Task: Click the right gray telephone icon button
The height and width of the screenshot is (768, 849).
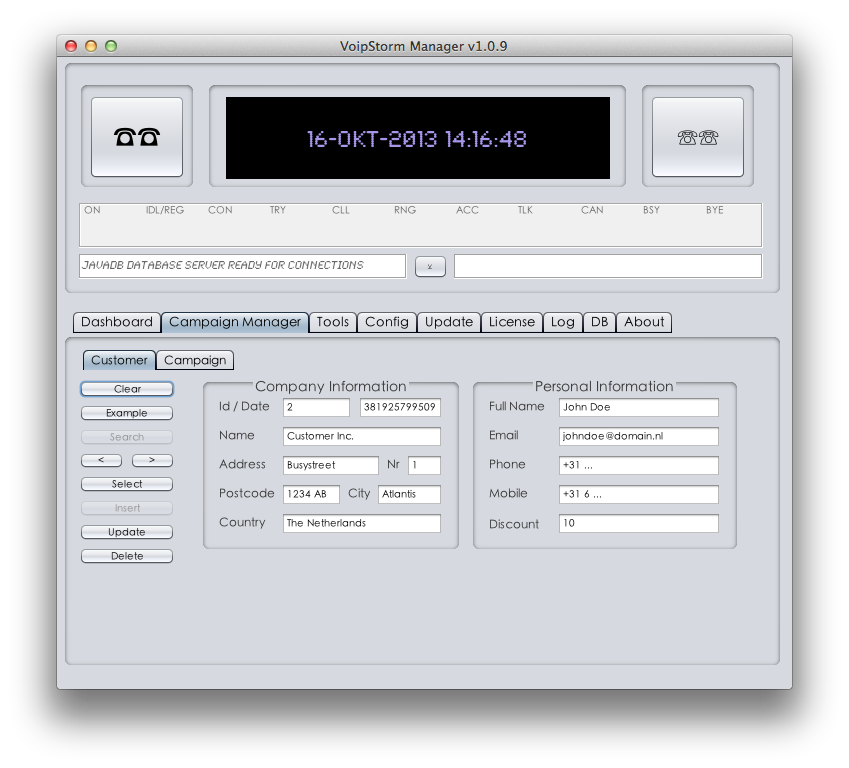Action: coord(697,137)
